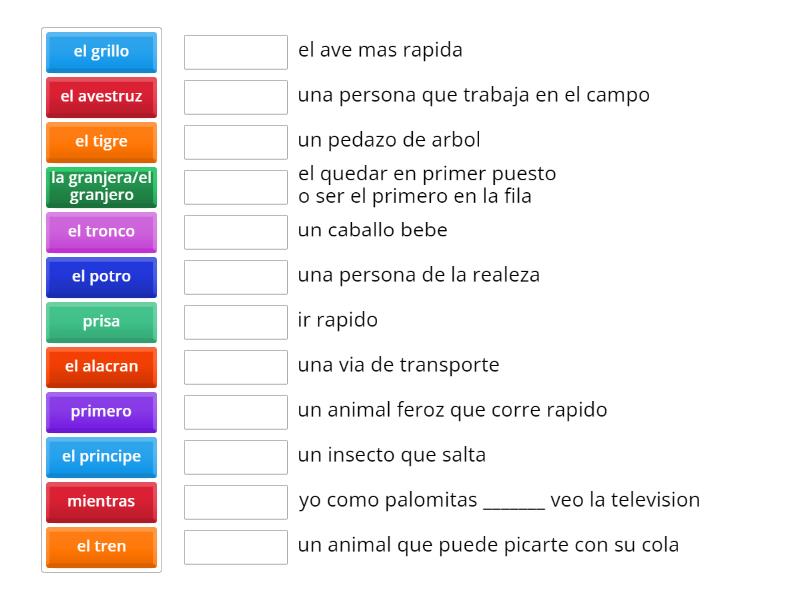The image size is (800, 600).
Task: Select the blue 'el potro' tile
Action: coord(100,277)
